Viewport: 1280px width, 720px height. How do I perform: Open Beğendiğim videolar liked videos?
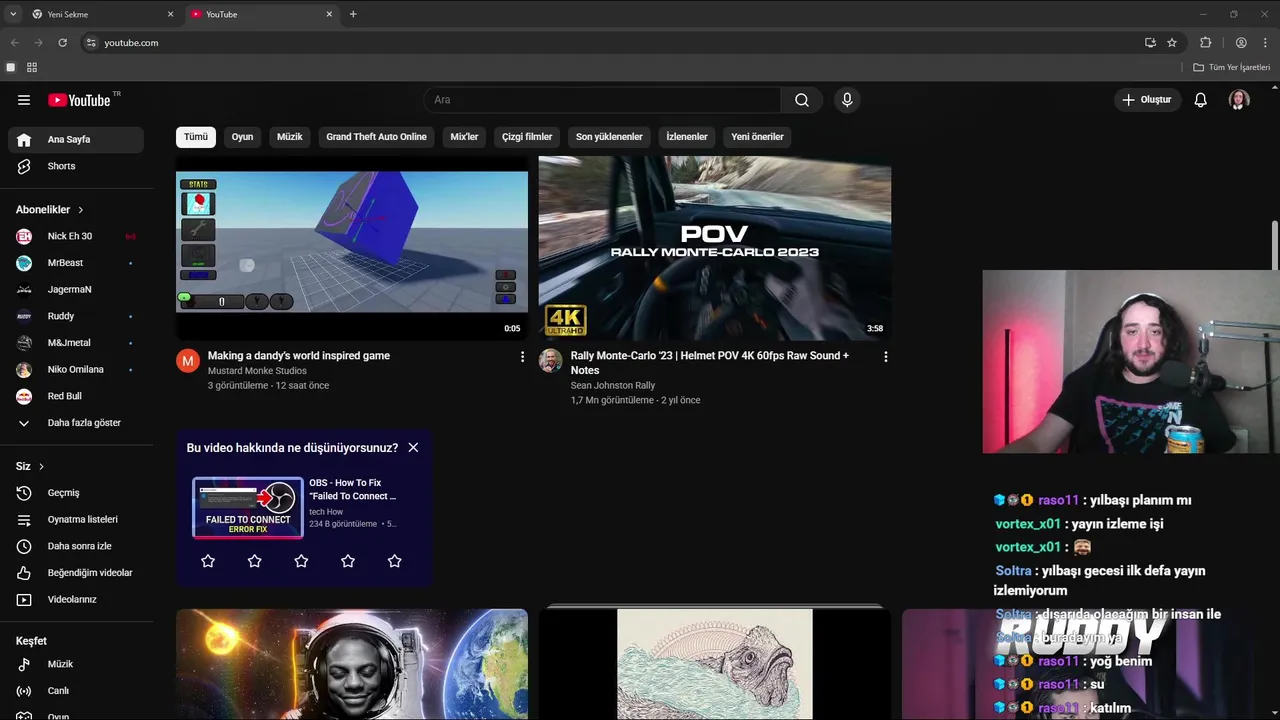76,573
